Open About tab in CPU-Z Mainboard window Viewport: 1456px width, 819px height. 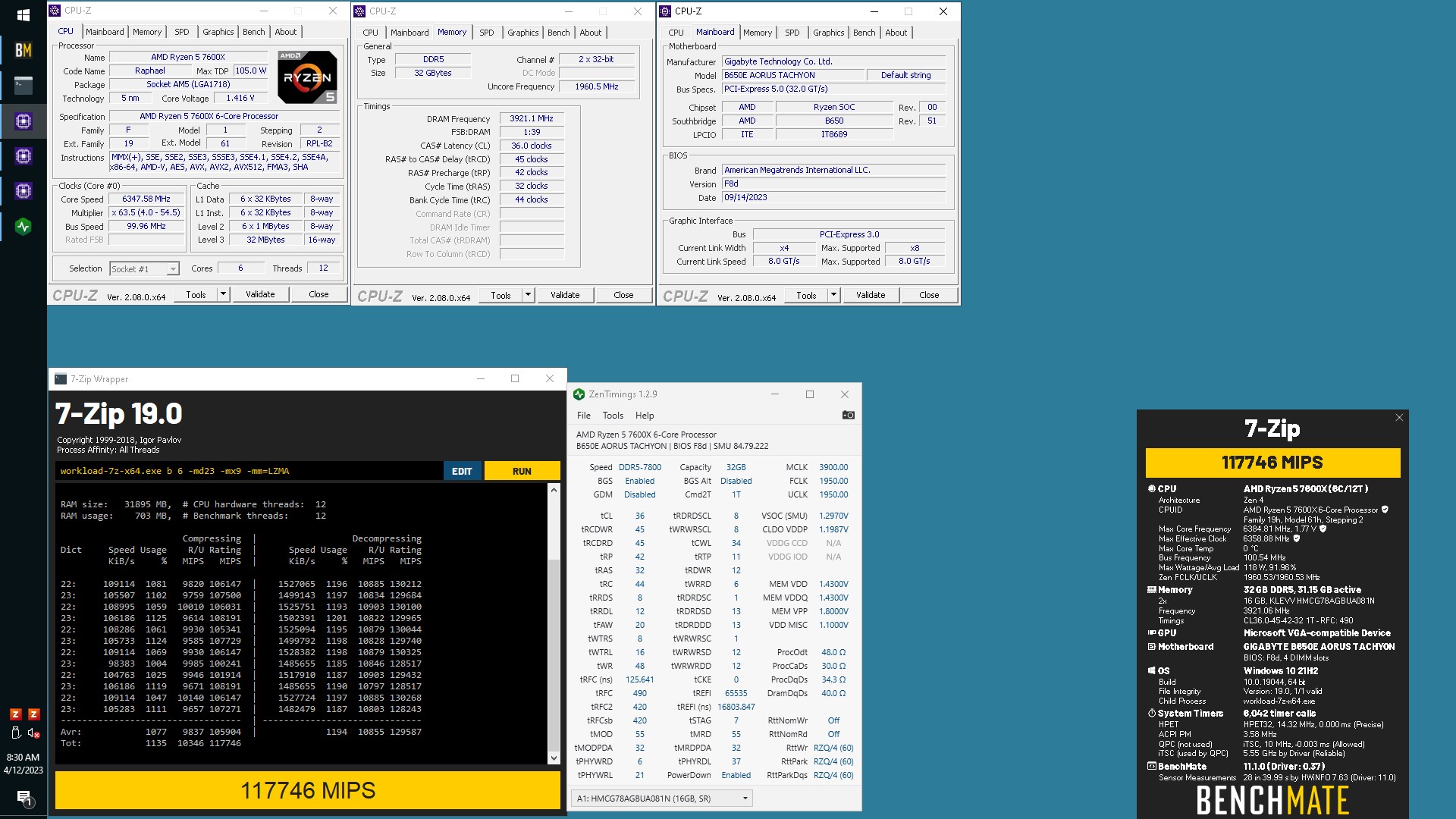point(896,33)
